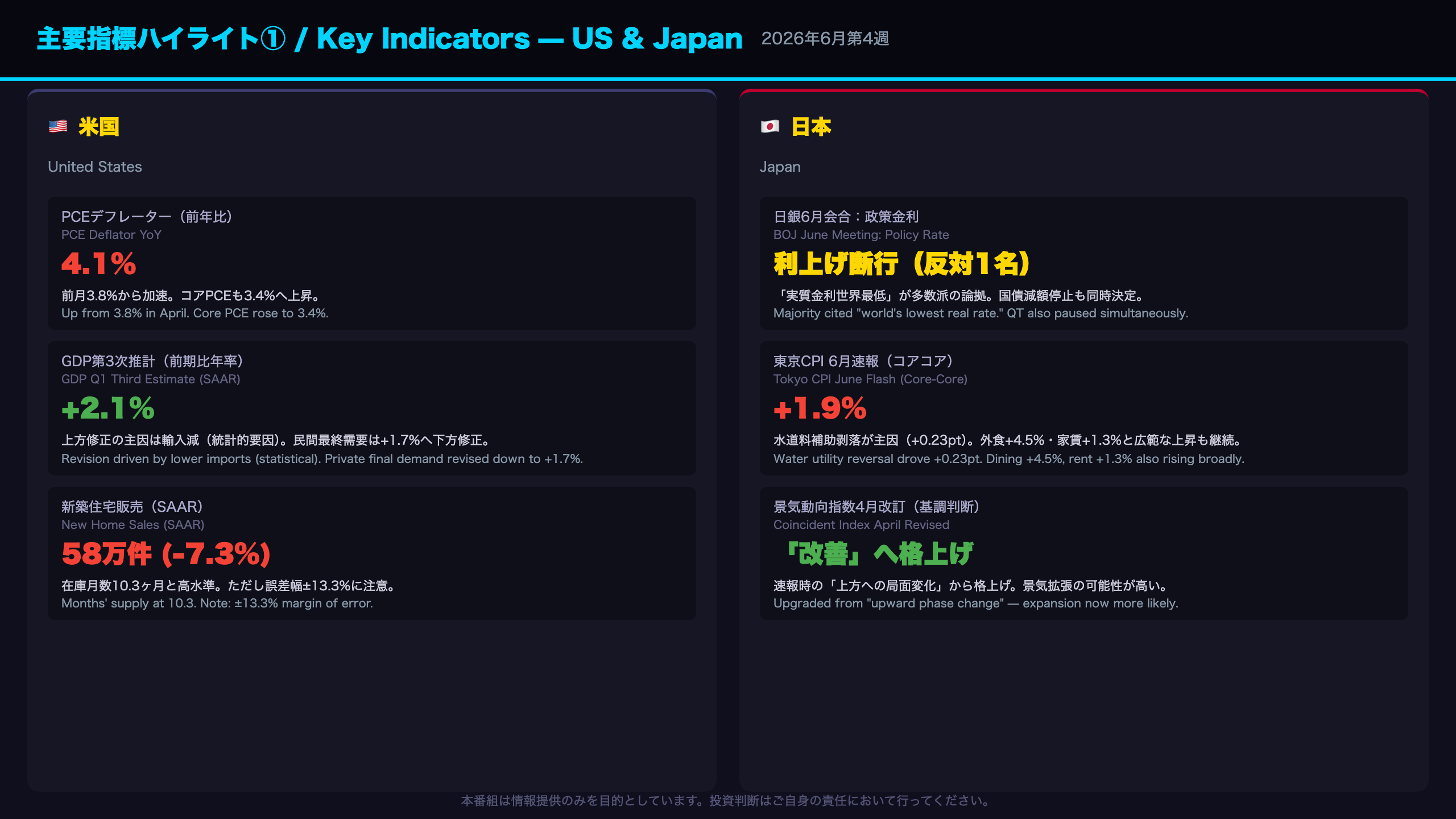Click 'Months' supply at 10.3' line
Screen dimensions: 1456x819
tap(217, 603)
